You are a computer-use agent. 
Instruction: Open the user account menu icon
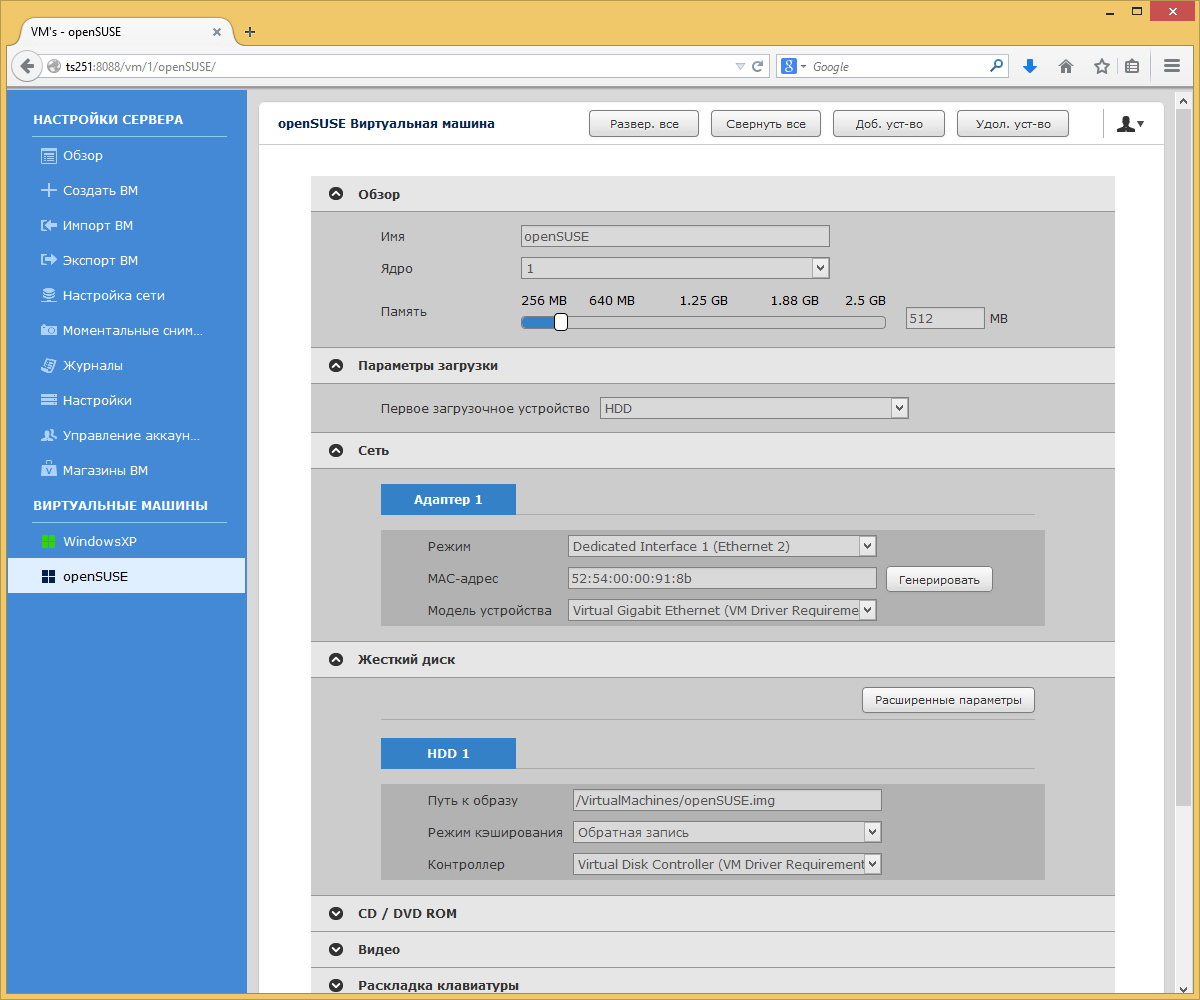tap(1130, 124)
